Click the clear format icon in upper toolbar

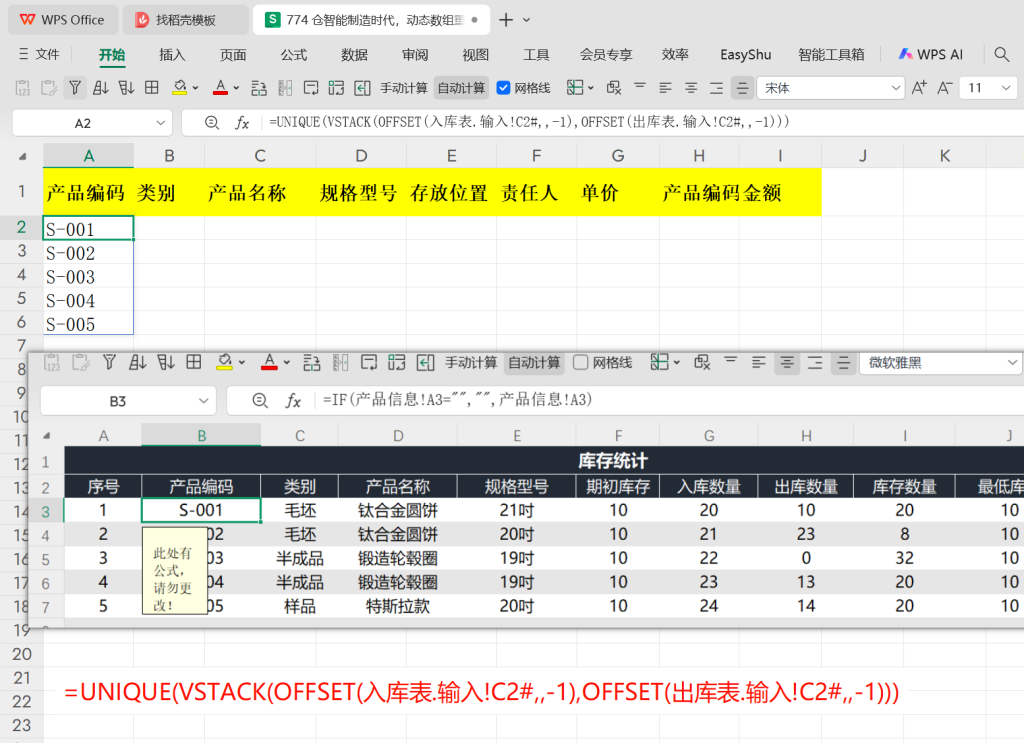coord(614,87)
